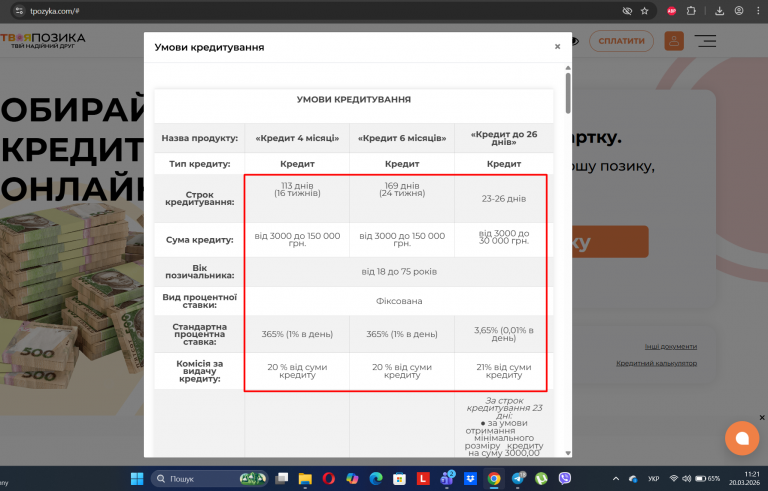Click dialog scrollbar up arrow
The width and height of the screenshot is (768, 491).
coord(568,68)
